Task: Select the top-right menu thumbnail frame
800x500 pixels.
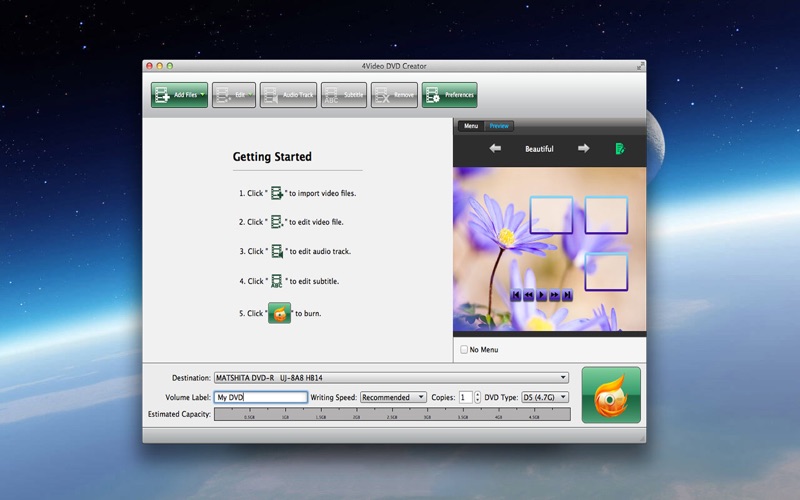Action: [606, 215]
